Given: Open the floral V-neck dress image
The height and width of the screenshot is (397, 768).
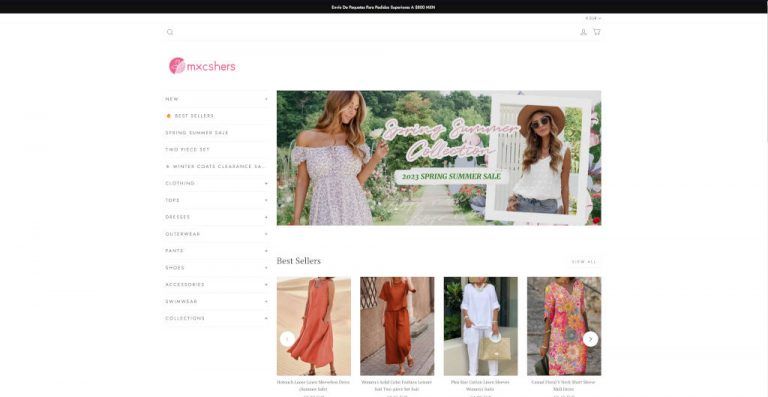Looking at the screenshot, I should click(564, 326).
